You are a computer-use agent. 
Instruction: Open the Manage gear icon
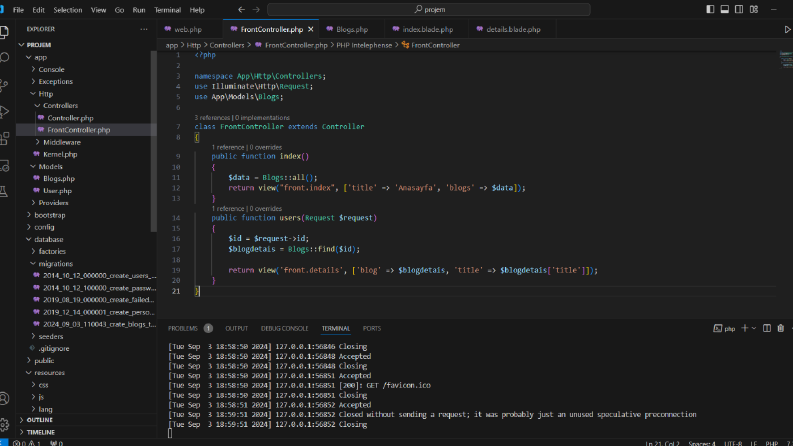pyautogui.click(x=4, y=425)
